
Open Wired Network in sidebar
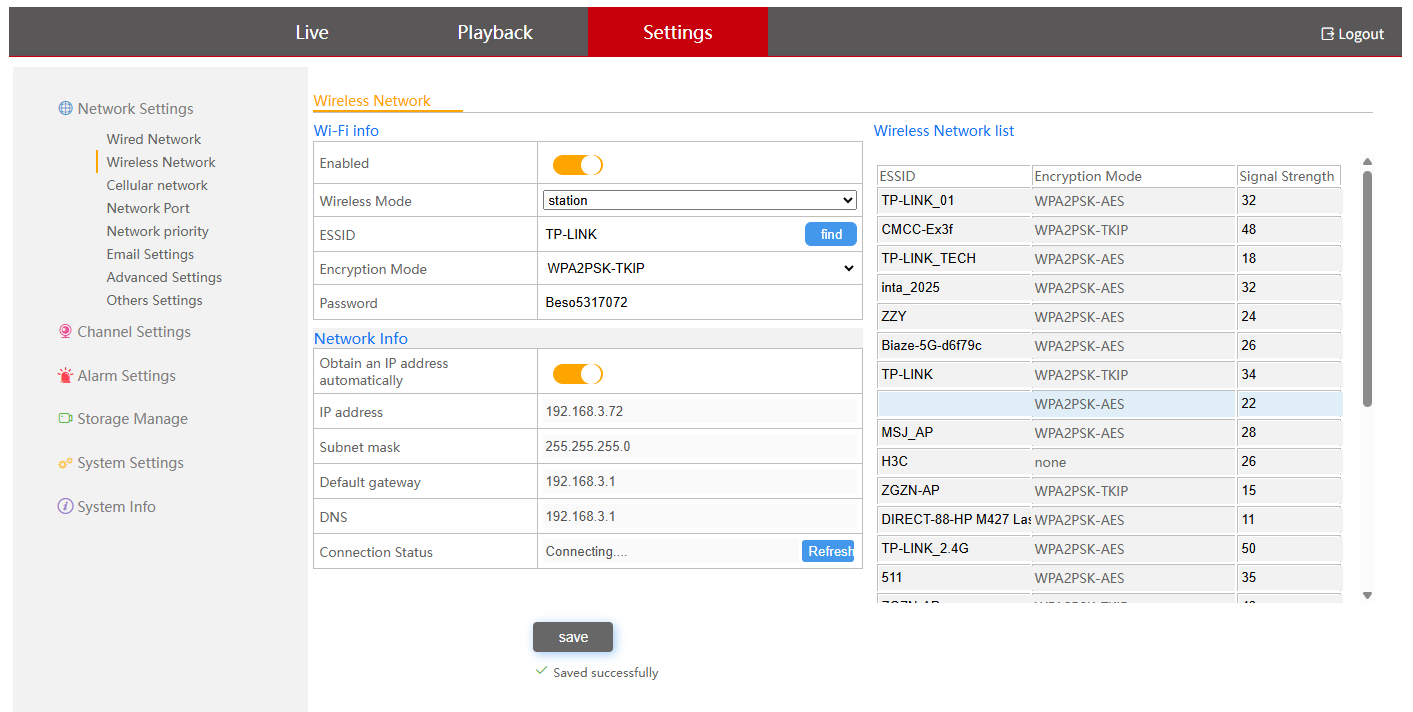pos(154,139)
